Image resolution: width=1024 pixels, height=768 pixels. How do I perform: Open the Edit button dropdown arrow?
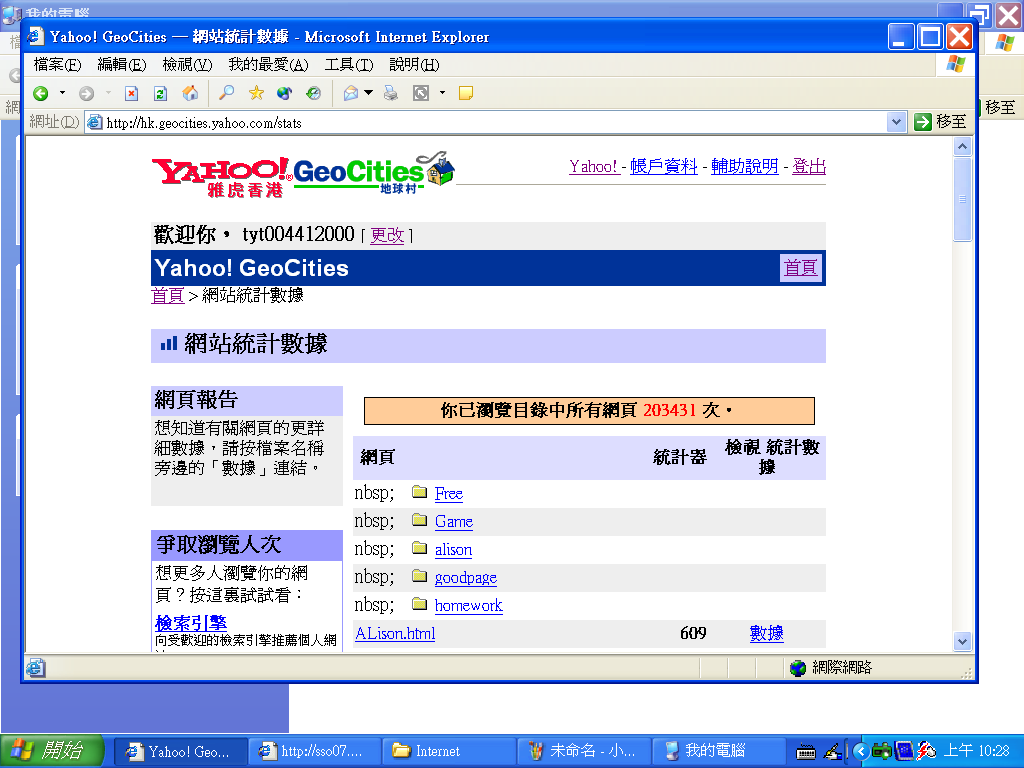click(442, 93)
